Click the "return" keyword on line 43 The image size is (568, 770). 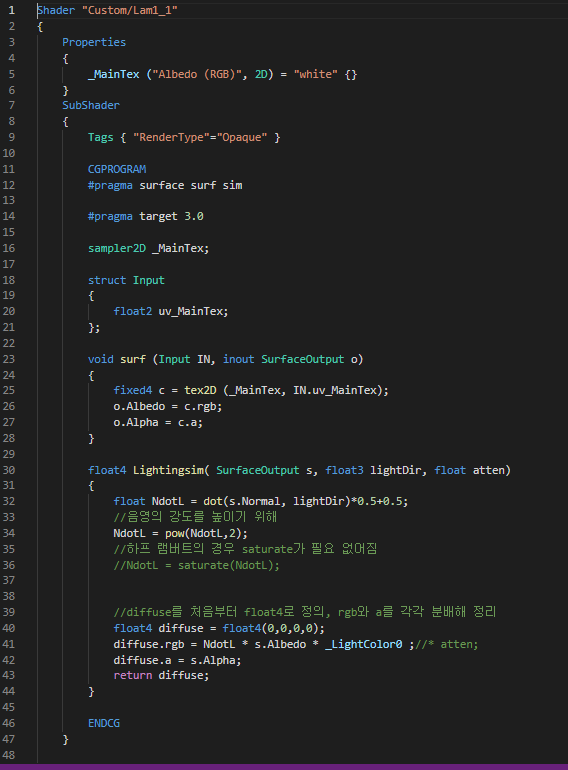(x=133, y=675)
